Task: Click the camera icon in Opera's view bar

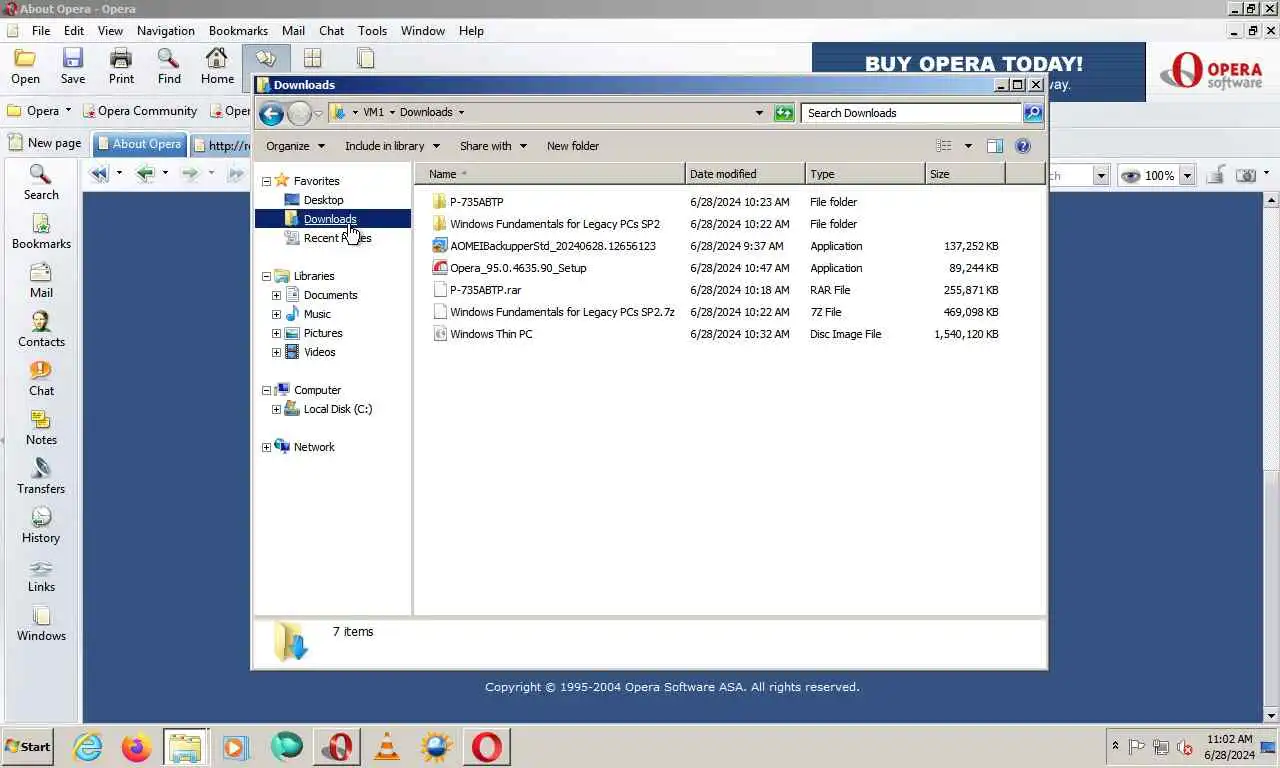Action: (1246, 175)
